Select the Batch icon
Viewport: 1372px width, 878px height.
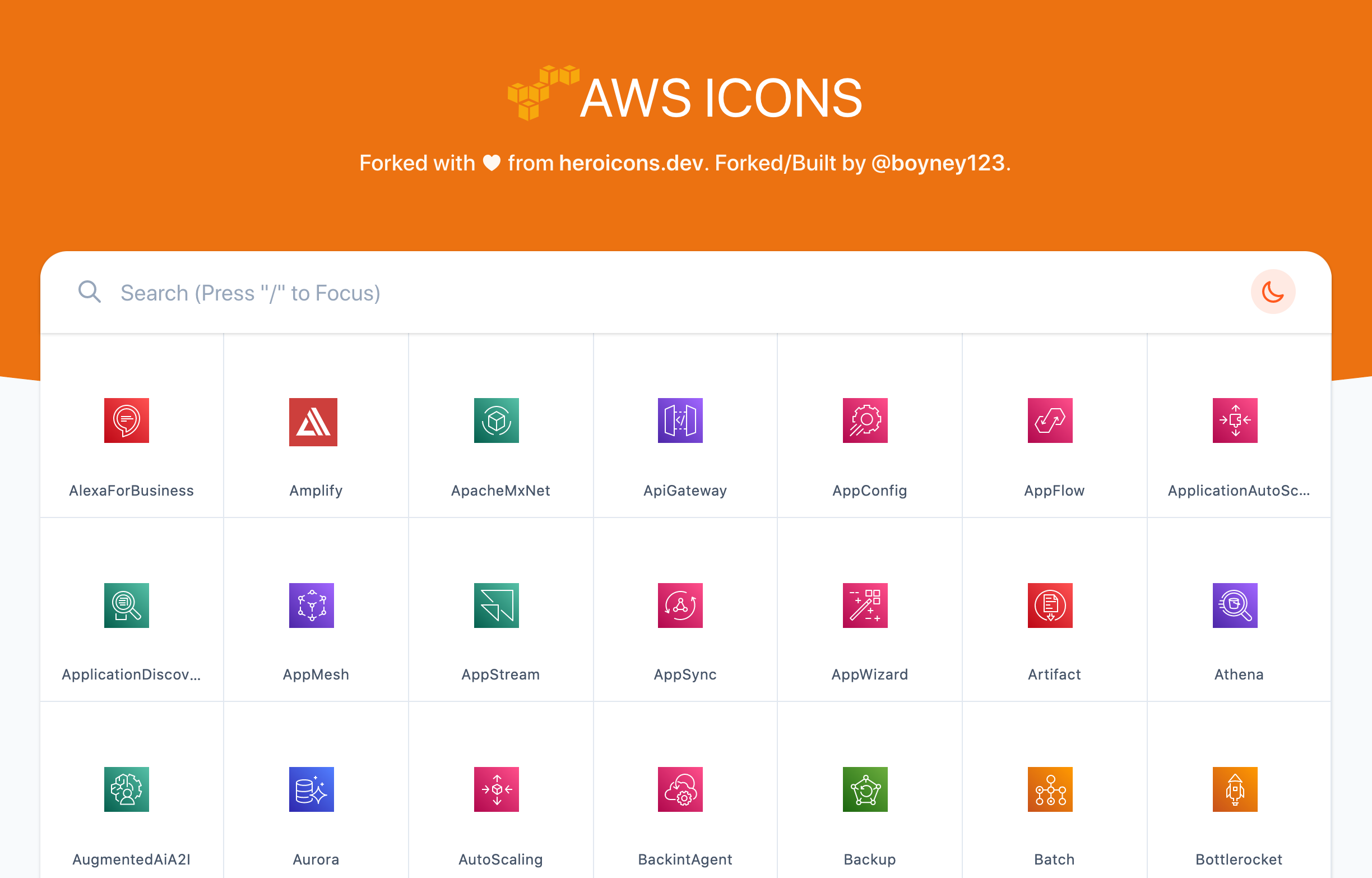(1051, 789)
